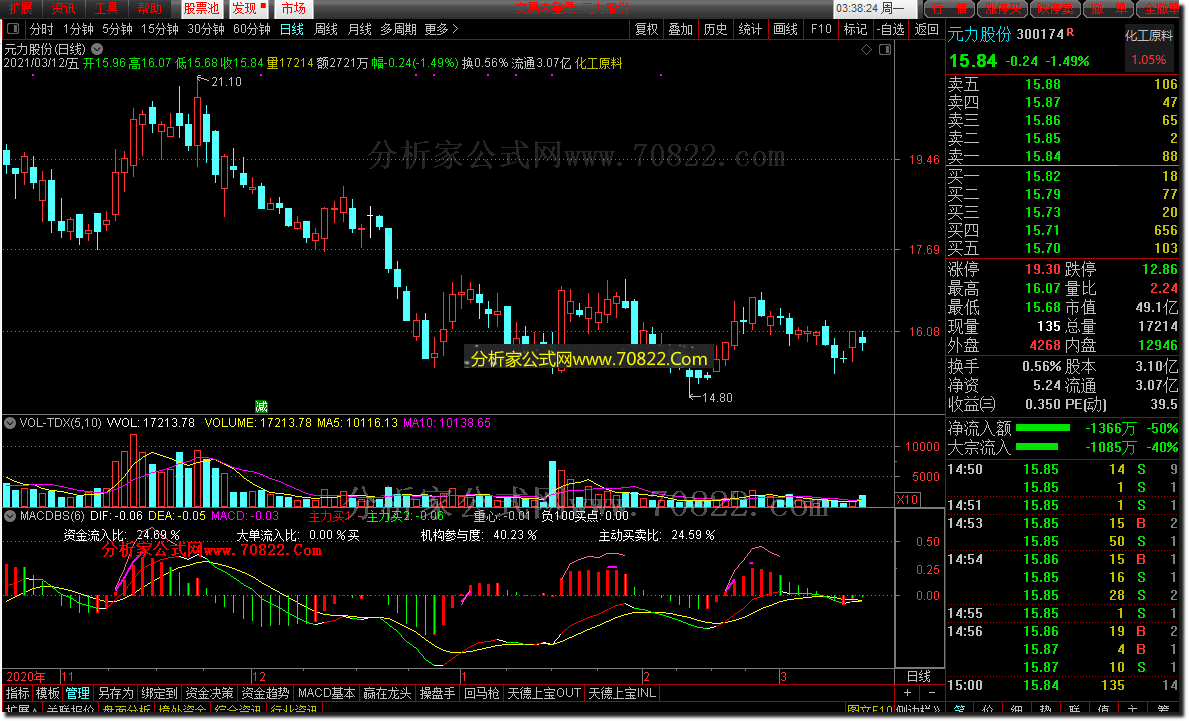Open the 指标 indicator tab

point(17,693)
